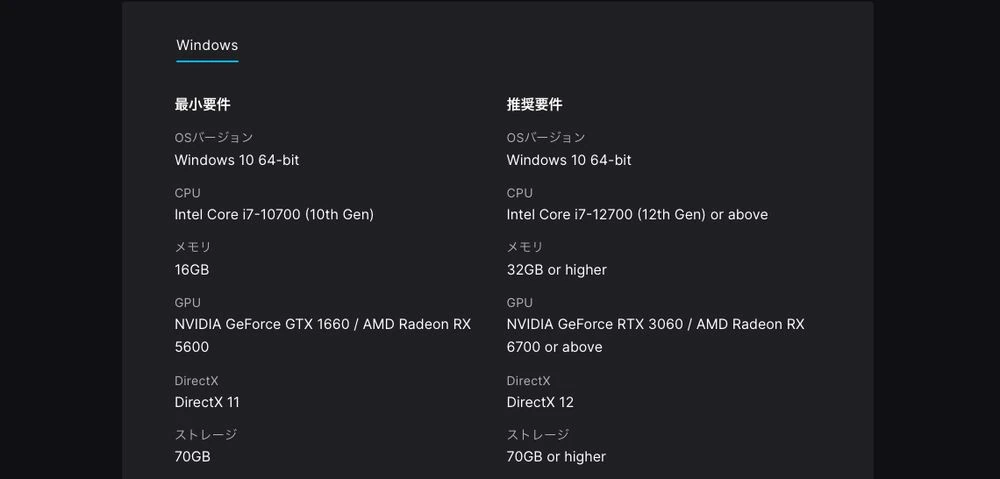Click recommended OS value Windows 10 64-bit
Screen dimensions: 1000x479
click(569, 160)
